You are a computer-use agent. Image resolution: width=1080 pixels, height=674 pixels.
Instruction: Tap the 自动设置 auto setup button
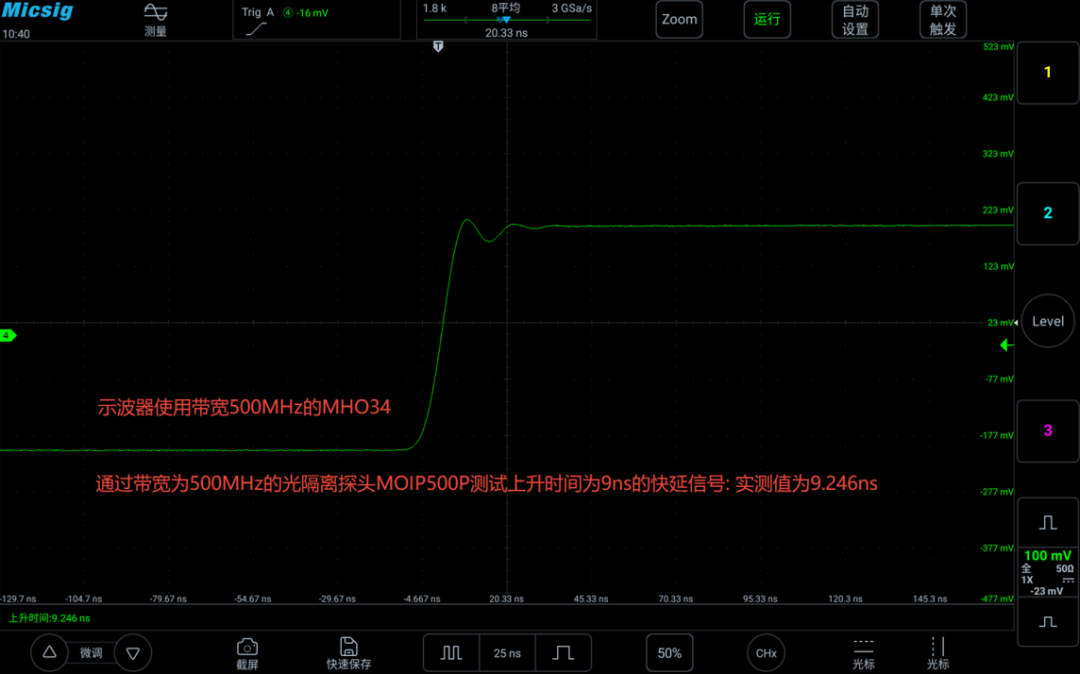pos(855,19)
